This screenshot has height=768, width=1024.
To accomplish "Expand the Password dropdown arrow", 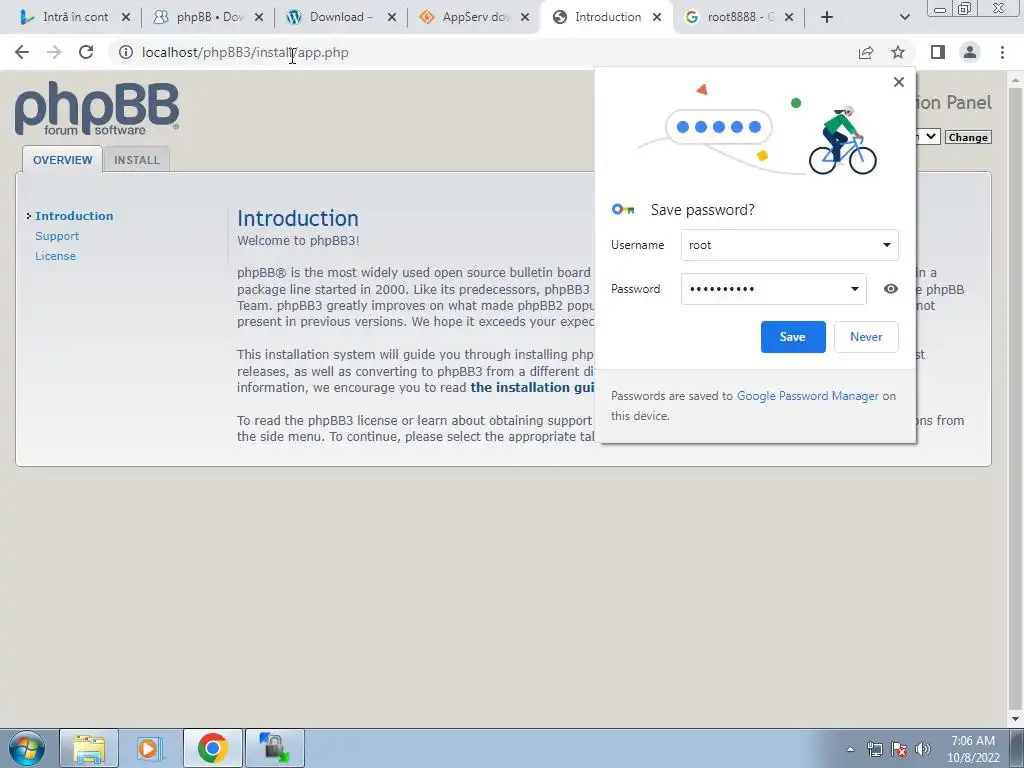I will (x=854, y=289).
